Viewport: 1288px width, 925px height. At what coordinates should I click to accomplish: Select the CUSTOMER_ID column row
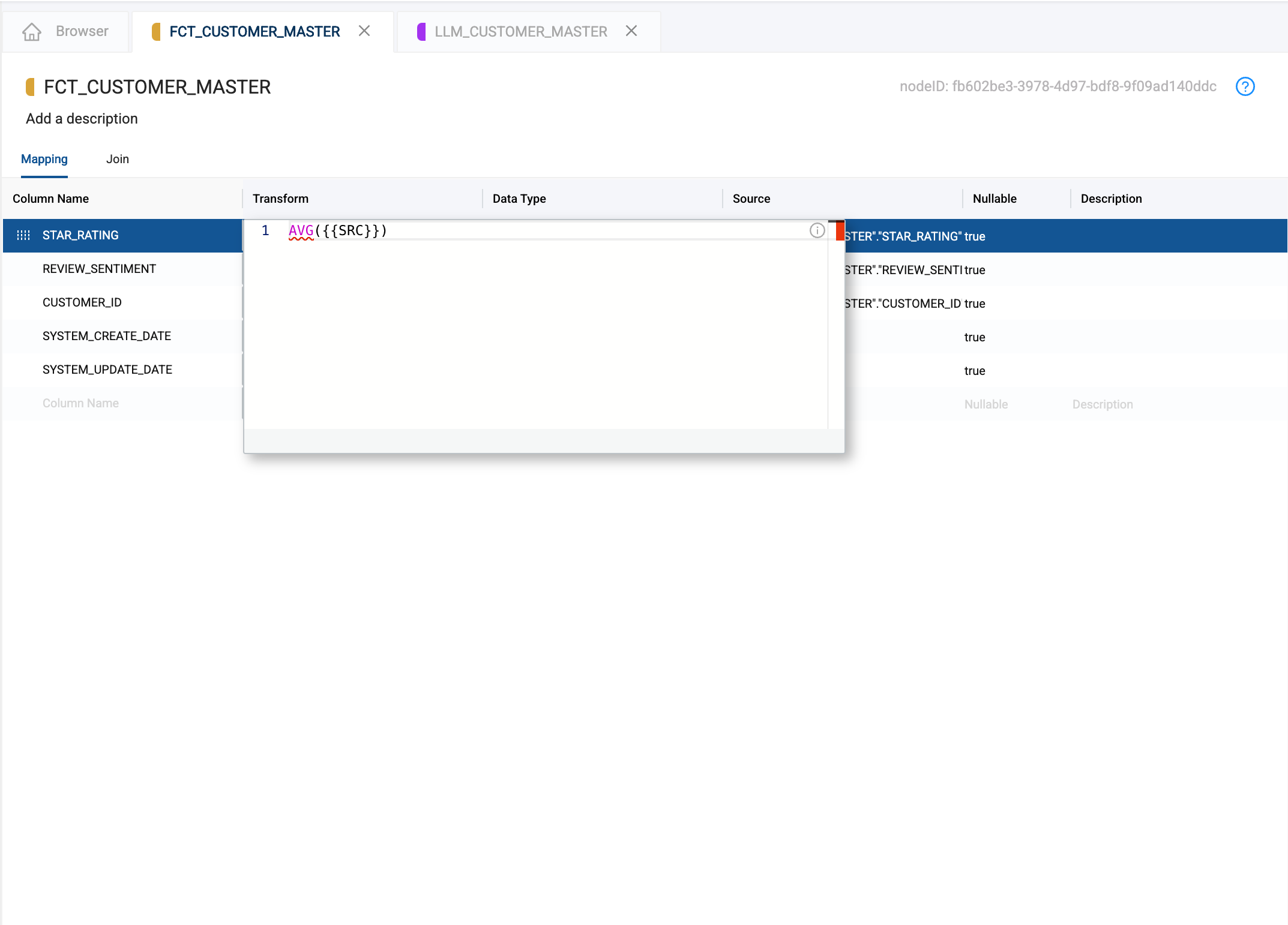pos(82,302)
